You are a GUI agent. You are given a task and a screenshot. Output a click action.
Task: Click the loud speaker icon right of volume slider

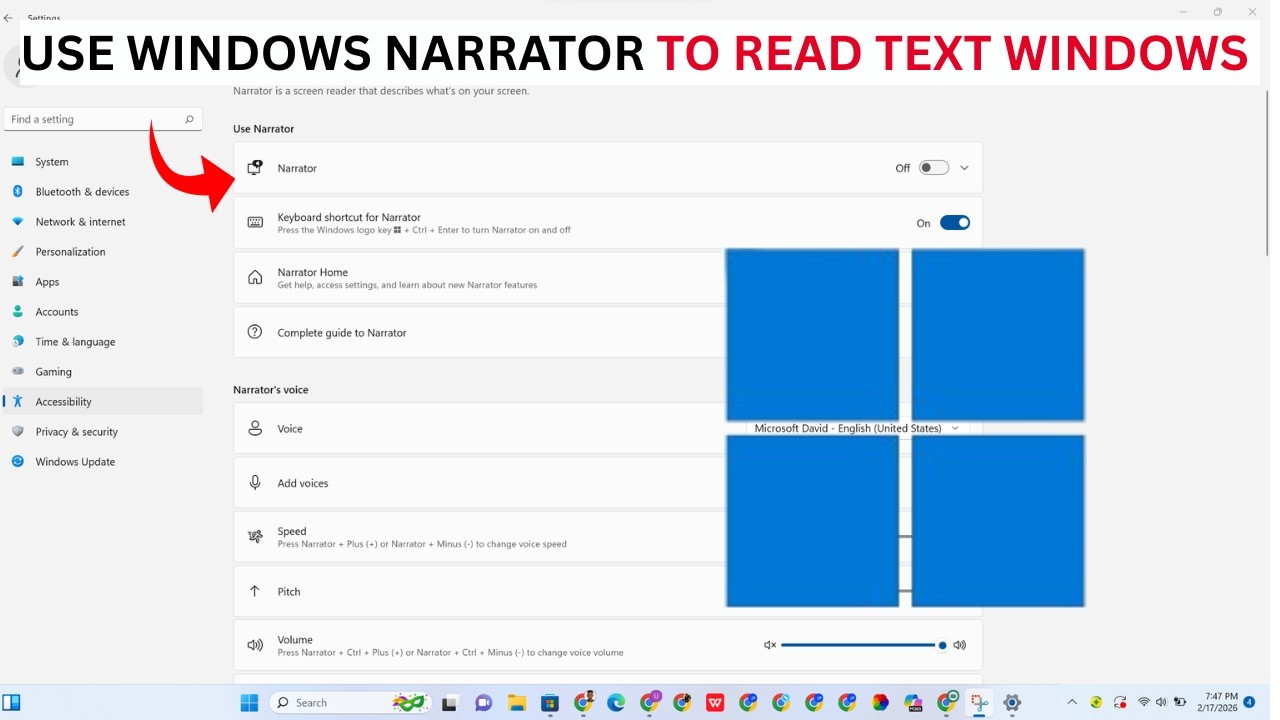pyautogui.click(x=960, y=645)
